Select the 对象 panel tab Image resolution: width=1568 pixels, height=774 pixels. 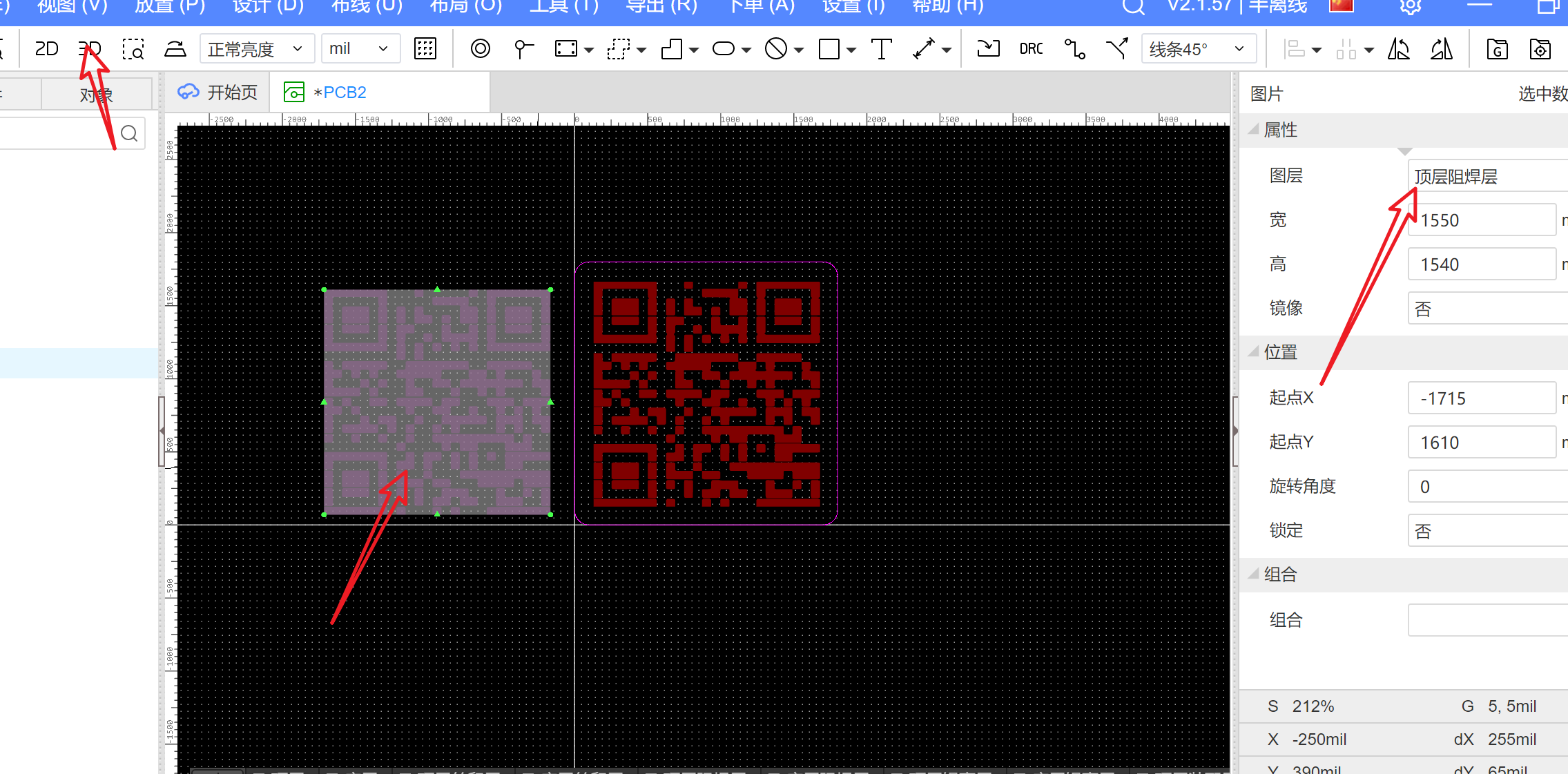pyautogui.click(x=97, y=95)
